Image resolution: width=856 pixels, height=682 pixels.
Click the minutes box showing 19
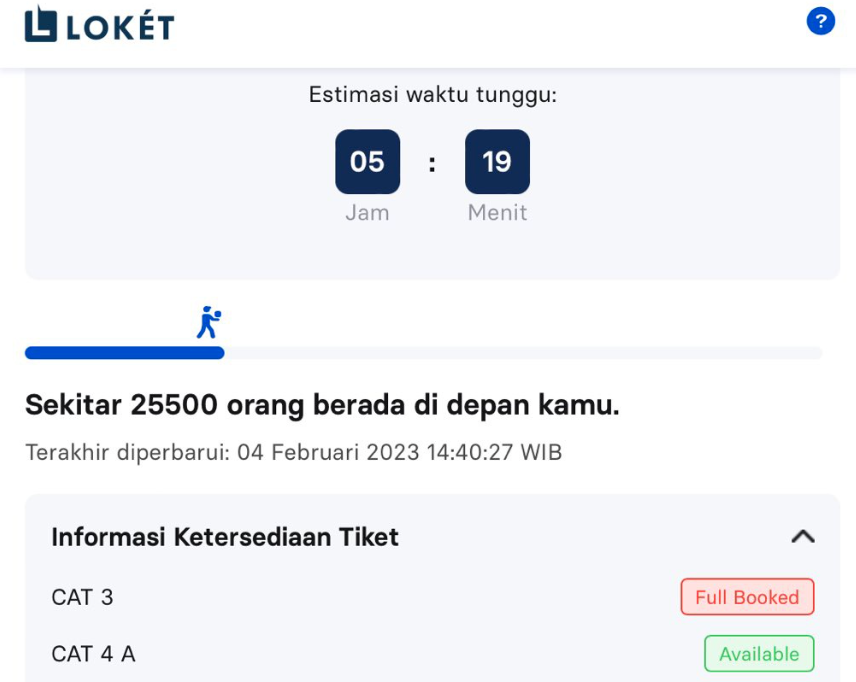point(497,162)
